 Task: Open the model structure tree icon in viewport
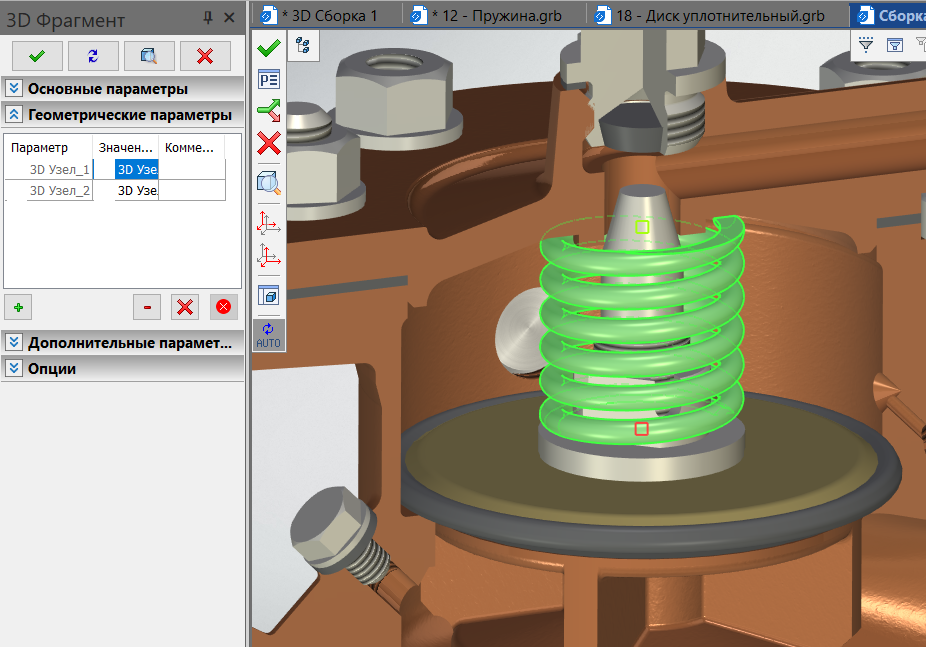tap(303, 45)
